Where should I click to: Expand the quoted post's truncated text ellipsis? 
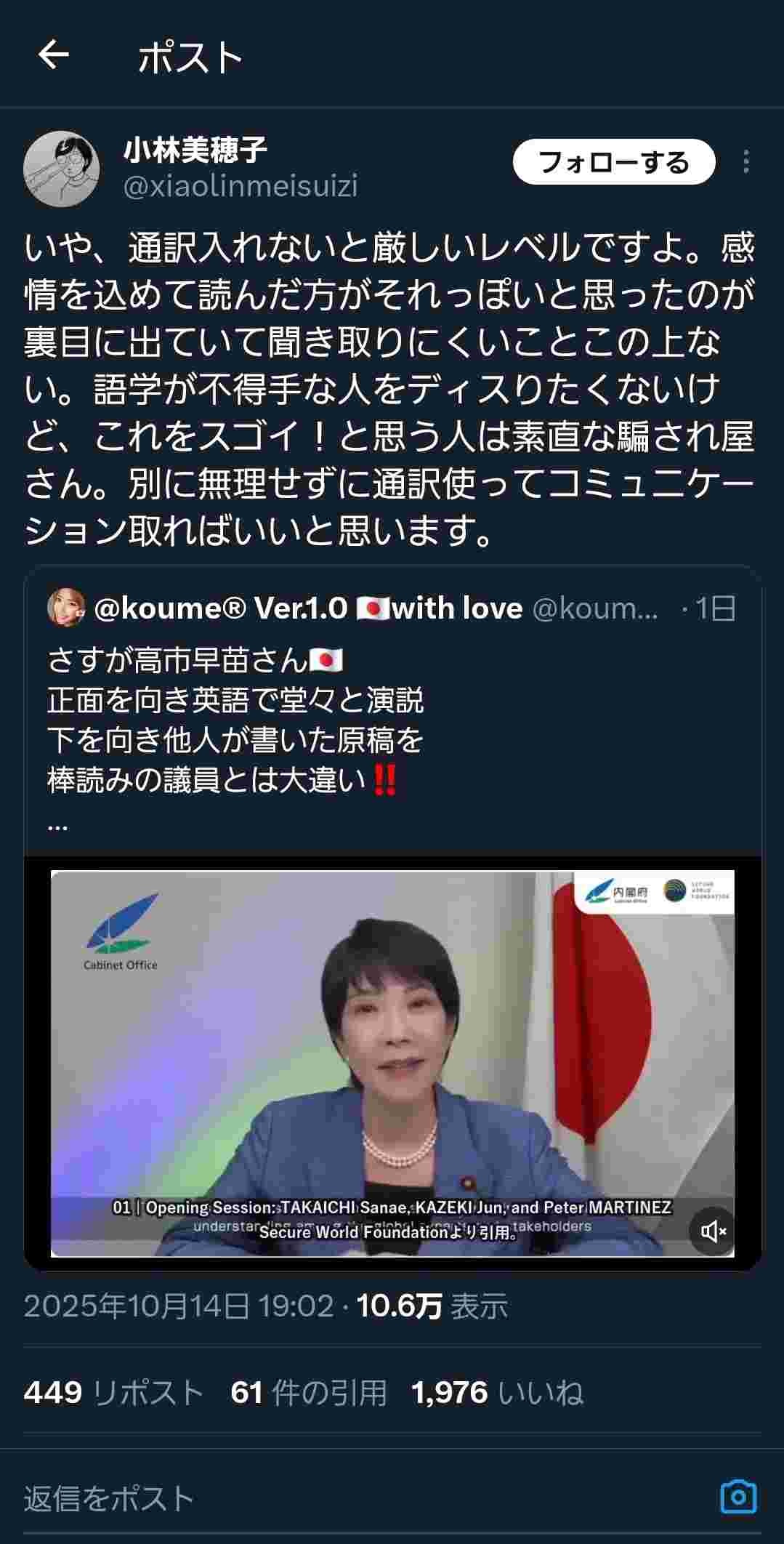pos(57,826)
